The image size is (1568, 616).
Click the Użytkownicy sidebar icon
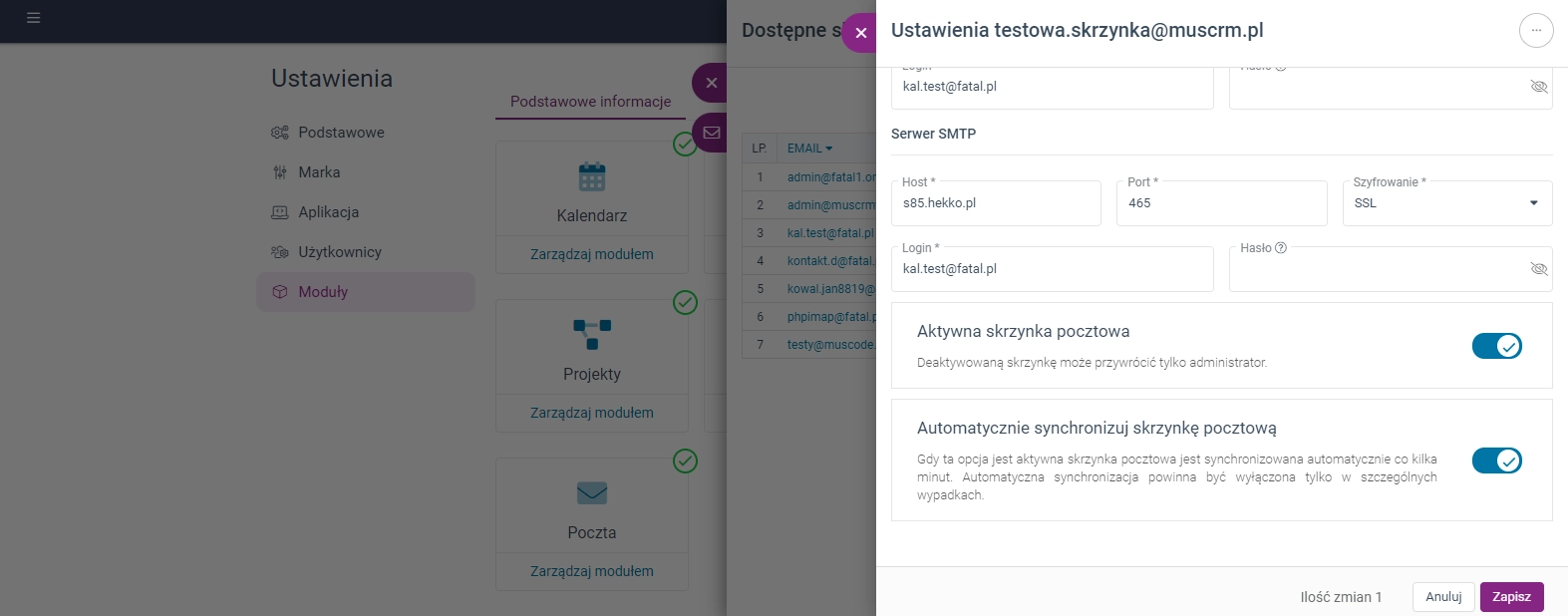280,252
